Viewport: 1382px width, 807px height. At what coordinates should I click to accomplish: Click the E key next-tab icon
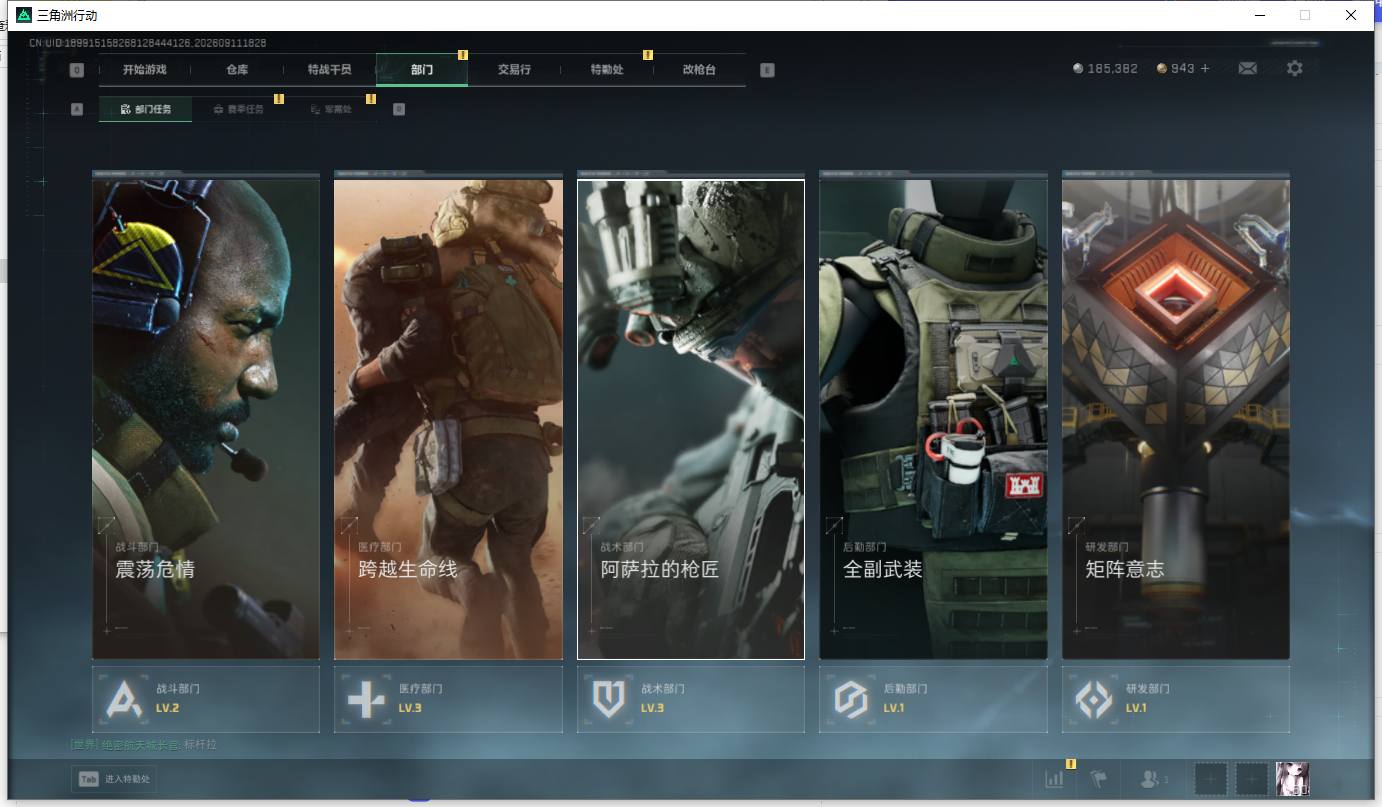tap(767, 70)
